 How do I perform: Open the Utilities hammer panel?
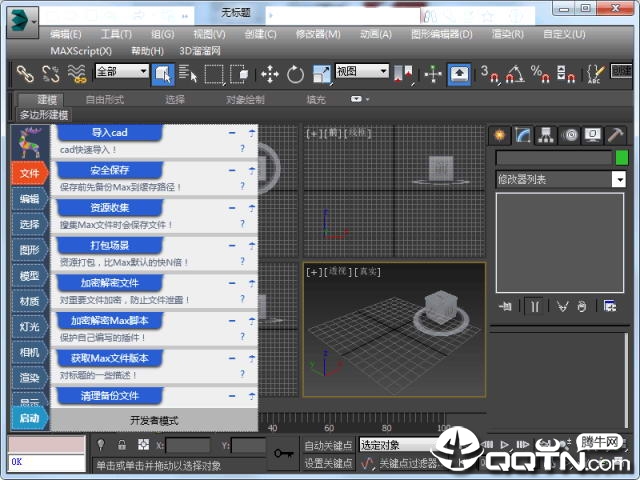[615, 135]
